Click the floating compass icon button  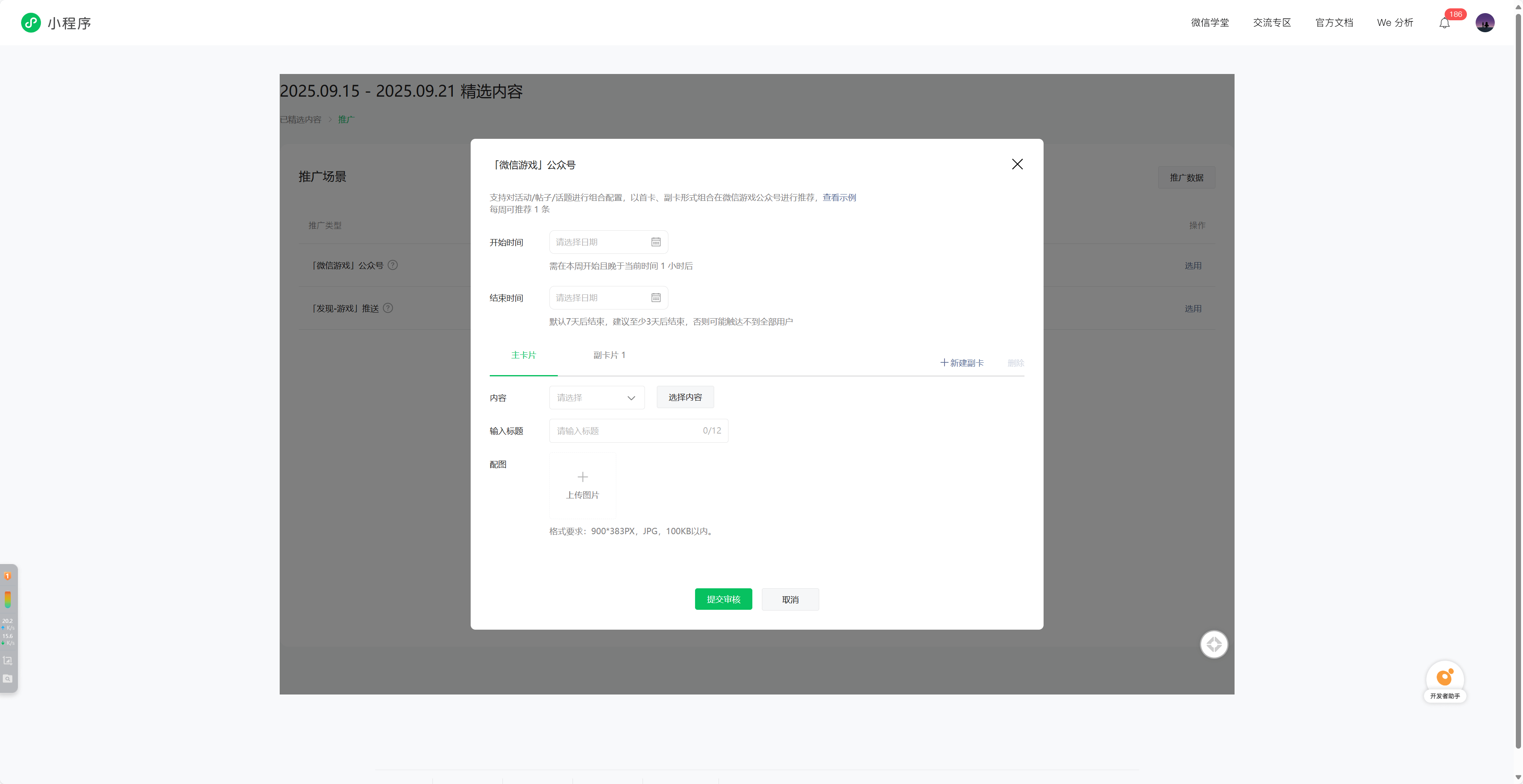pyautogui.click(x=1214, y=644)
